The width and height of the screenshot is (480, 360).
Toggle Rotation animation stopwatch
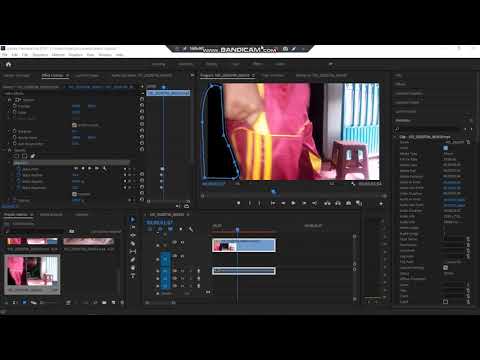[15, 131]
